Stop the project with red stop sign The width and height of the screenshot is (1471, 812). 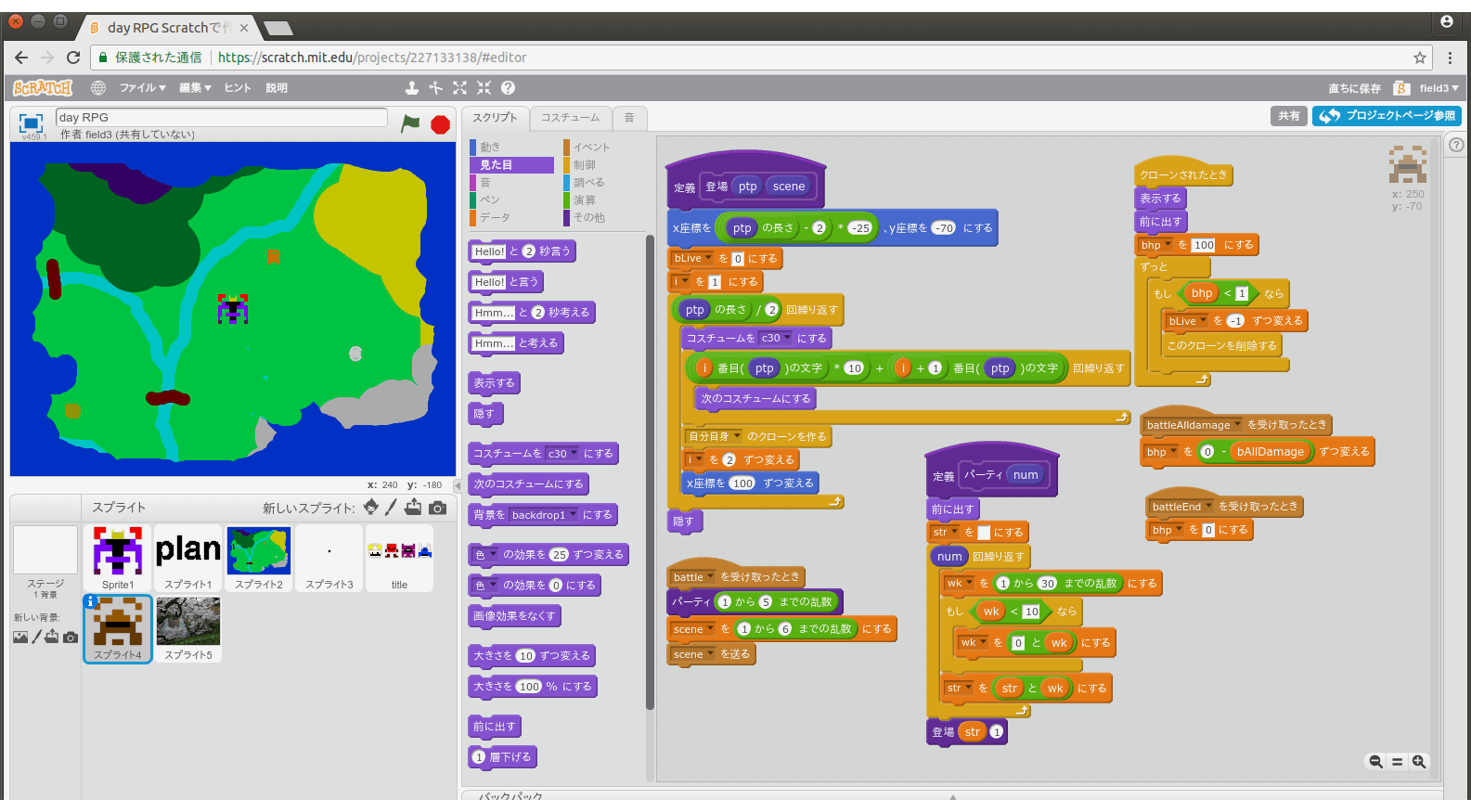coord(441,124)
